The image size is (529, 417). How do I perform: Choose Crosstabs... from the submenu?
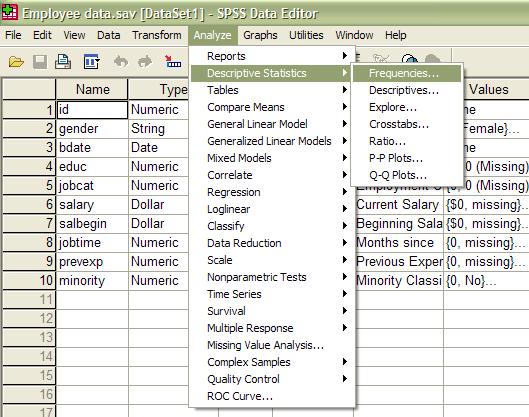407,124
